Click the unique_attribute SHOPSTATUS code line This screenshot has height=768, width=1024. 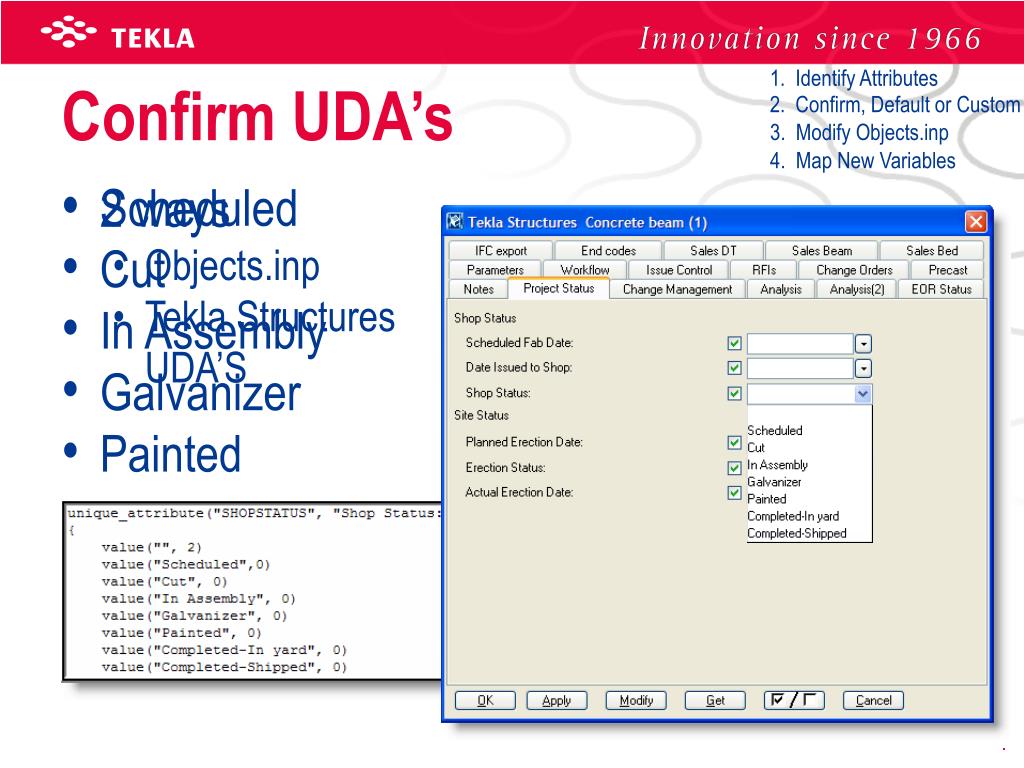[255, 513]
